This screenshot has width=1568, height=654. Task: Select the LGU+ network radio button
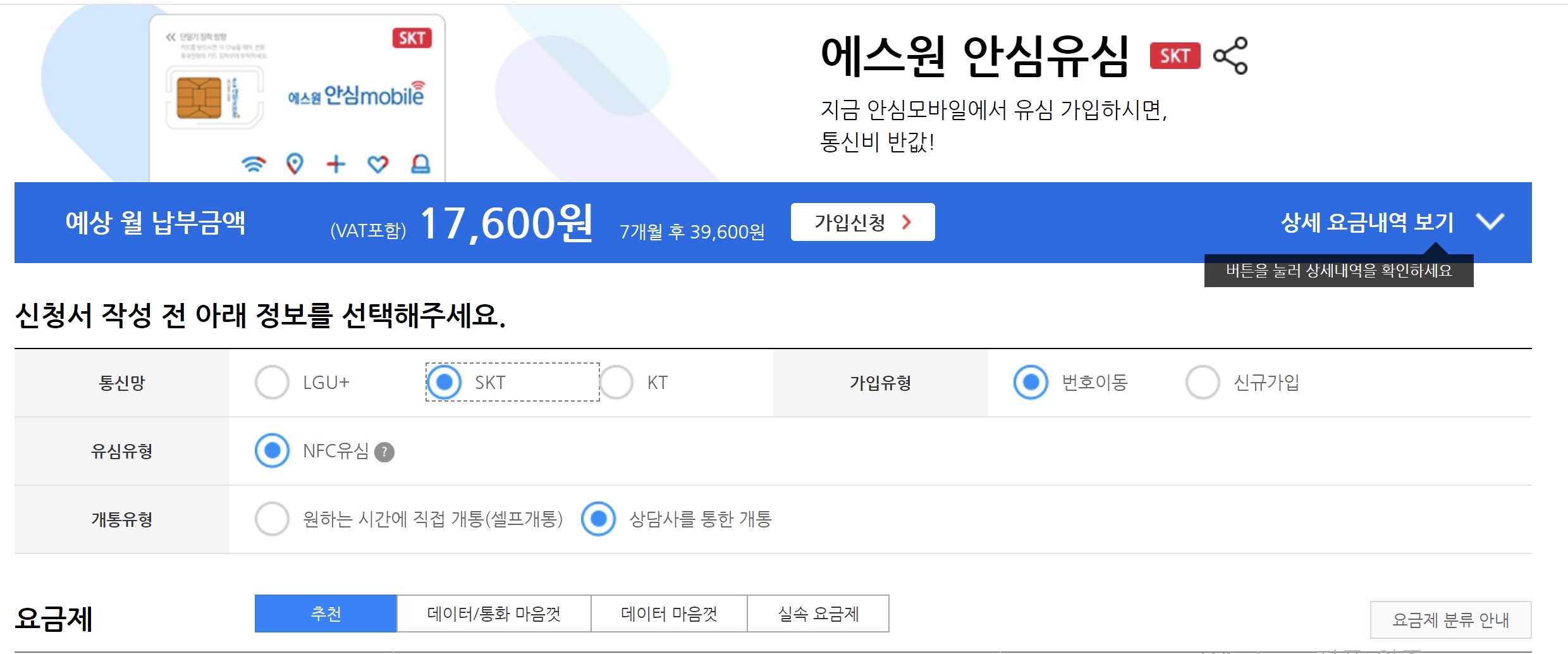(x=272, y=383)
